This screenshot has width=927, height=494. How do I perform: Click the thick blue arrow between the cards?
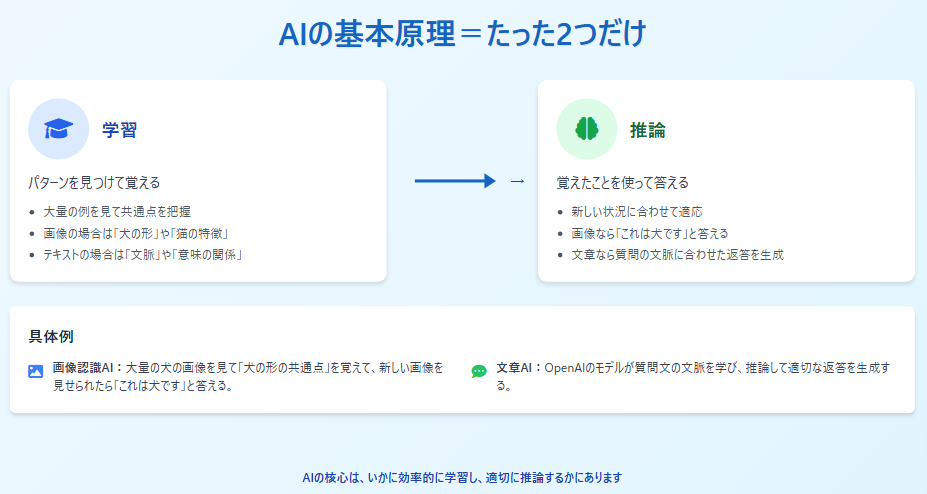coord(455,181)
